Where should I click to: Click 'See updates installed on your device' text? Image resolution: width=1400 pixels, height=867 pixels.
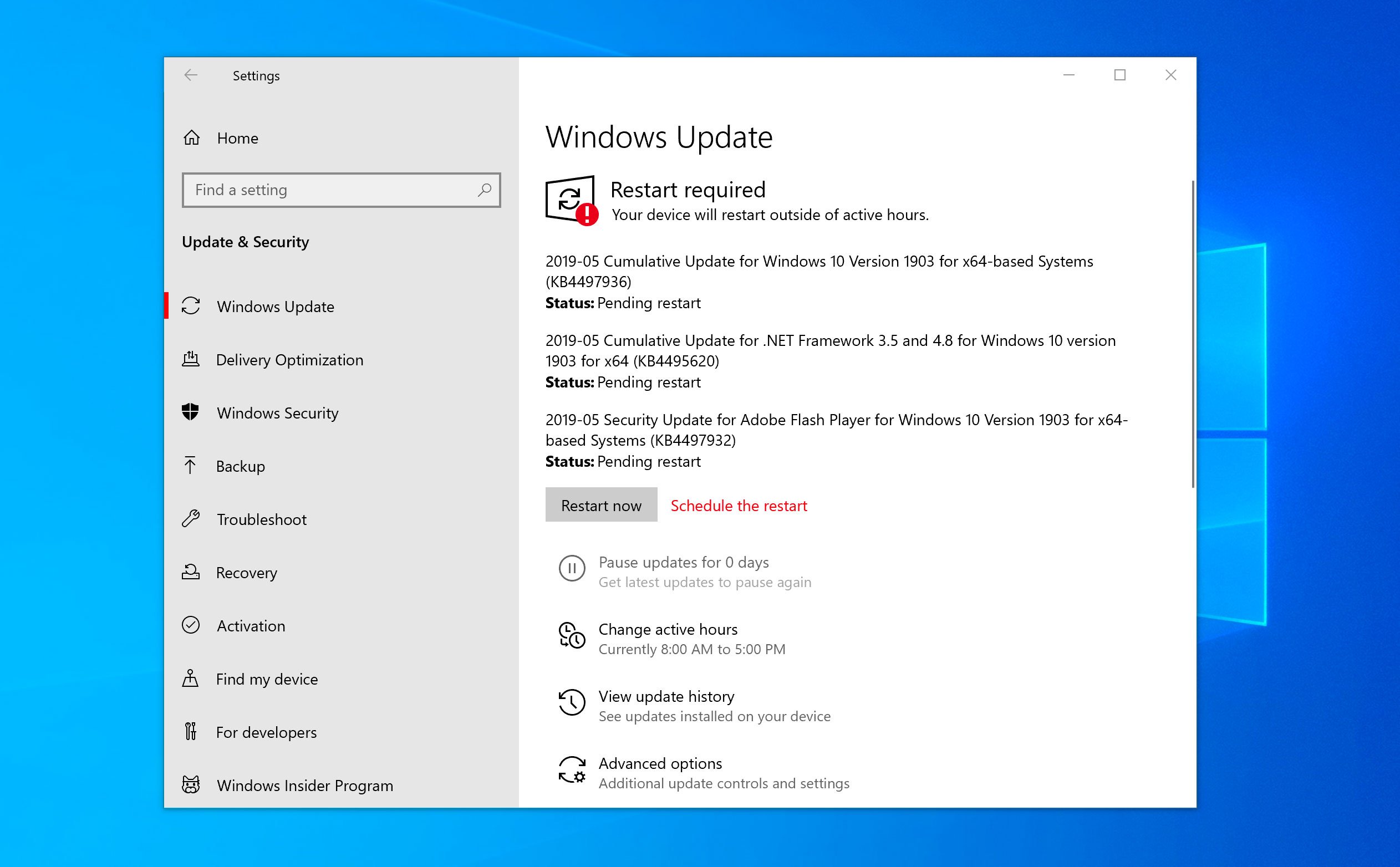[x=715, y=716]
